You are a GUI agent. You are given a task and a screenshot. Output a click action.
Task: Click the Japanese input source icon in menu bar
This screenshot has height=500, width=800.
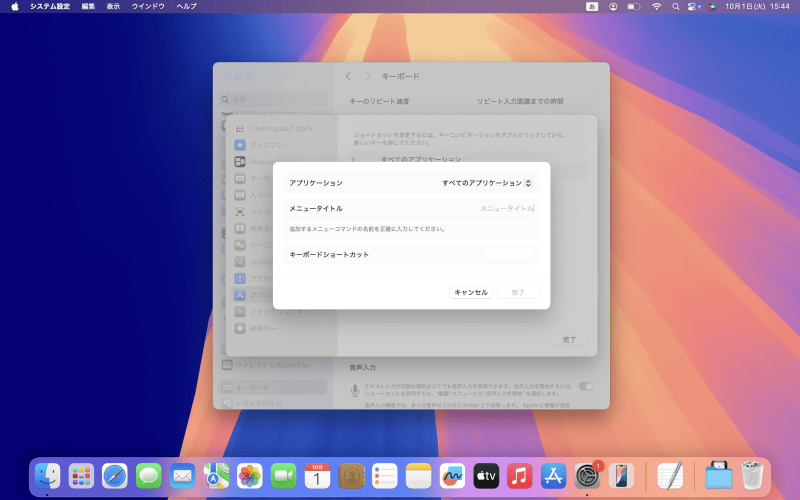(592, 7)
